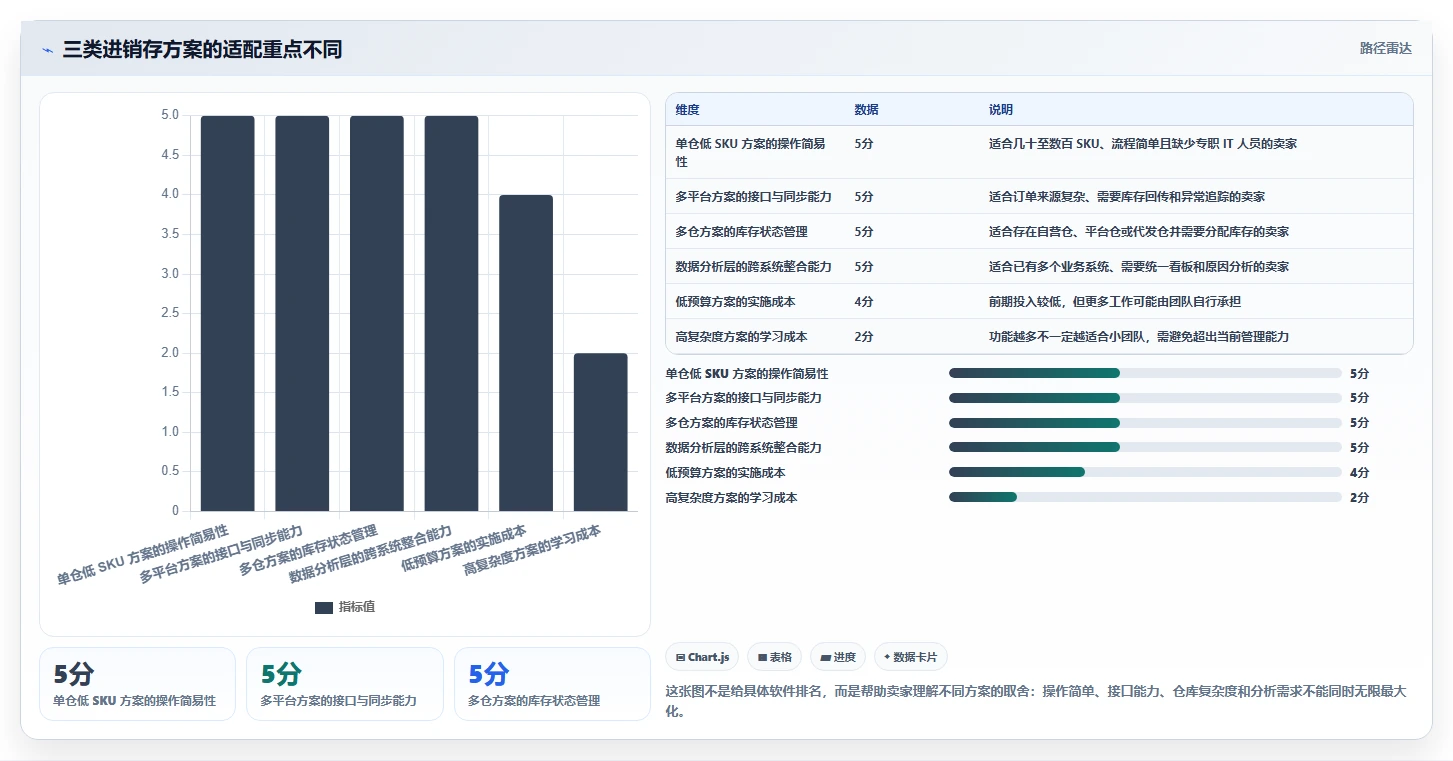Select the 表格 tag chip
Screen dimensions: 1453x761
tap(775, 657)
